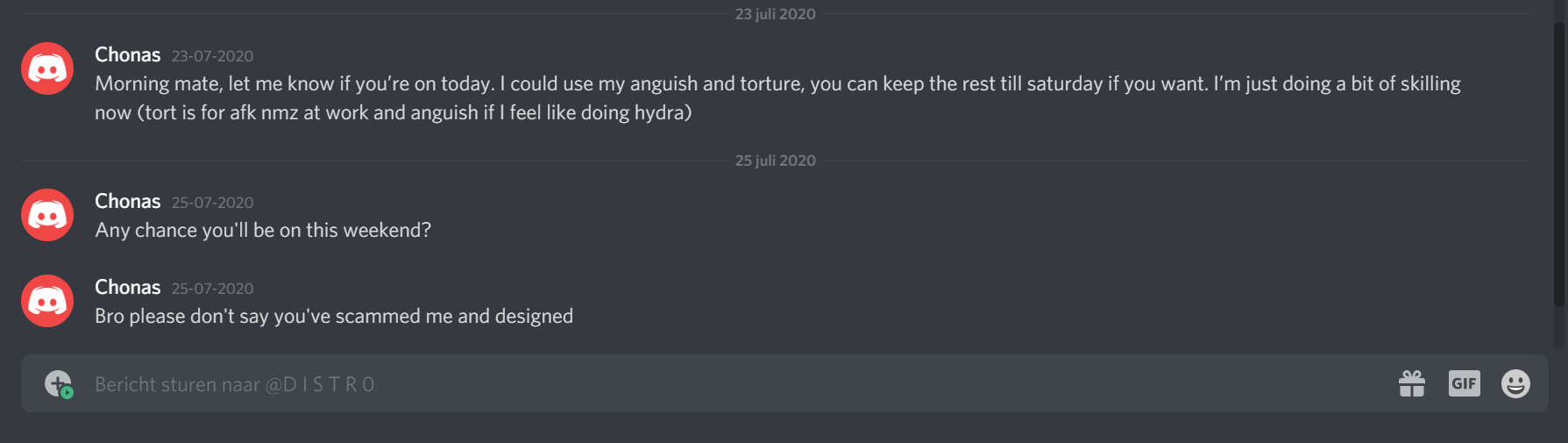Click Chonas avatar beside scammed message
This screenshot has width=1568, height=443.
click(47, 301)
